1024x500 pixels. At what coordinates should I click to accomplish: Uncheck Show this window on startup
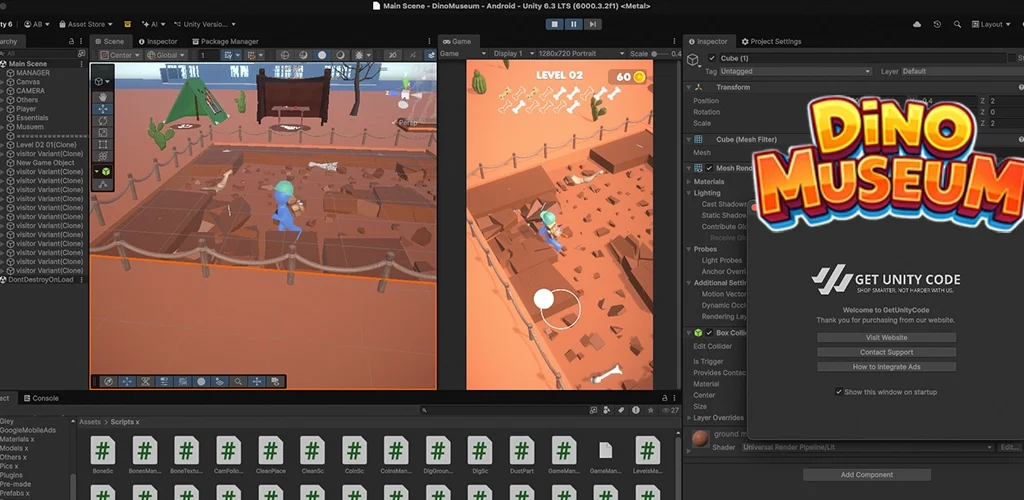839,392
